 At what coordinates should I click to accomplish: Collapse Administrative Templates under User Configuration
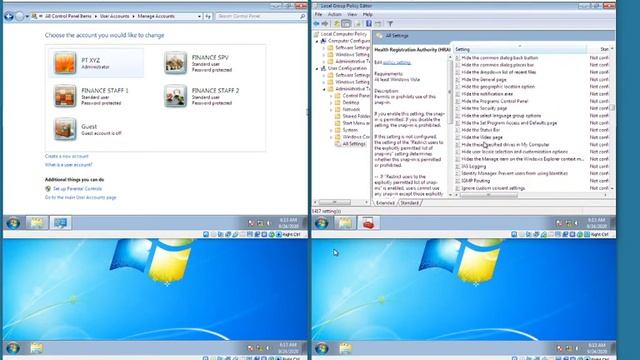coord(324,89)
